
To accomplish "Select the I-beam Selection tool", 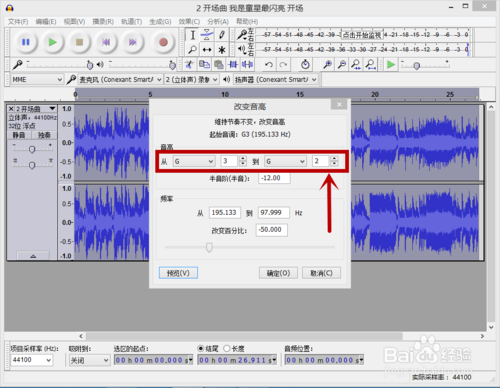I will [193, 35].
